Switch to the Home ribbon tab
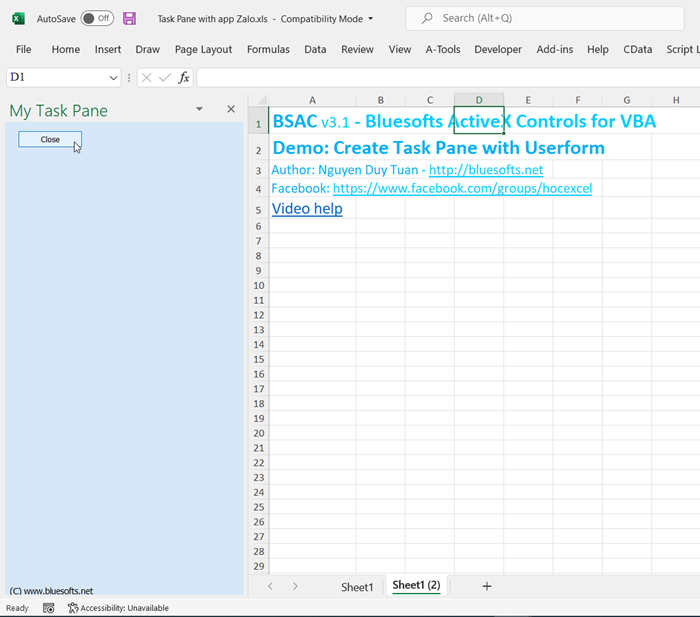The width and height of the screenshot is (700, 617). pos(66,49)
